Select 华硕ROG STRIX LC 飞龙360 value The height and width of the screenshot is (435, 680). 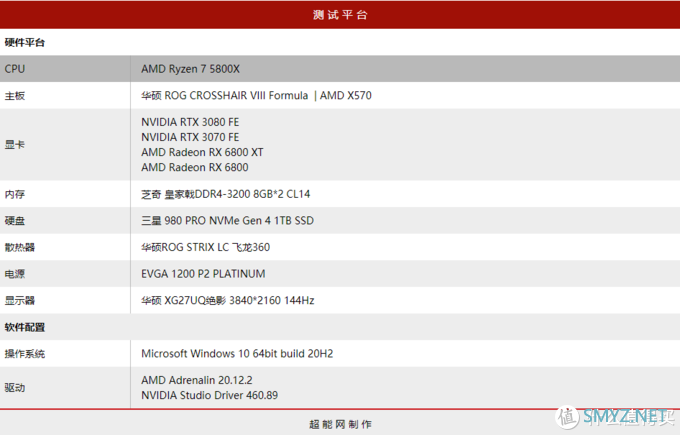[x=206, y=247]
